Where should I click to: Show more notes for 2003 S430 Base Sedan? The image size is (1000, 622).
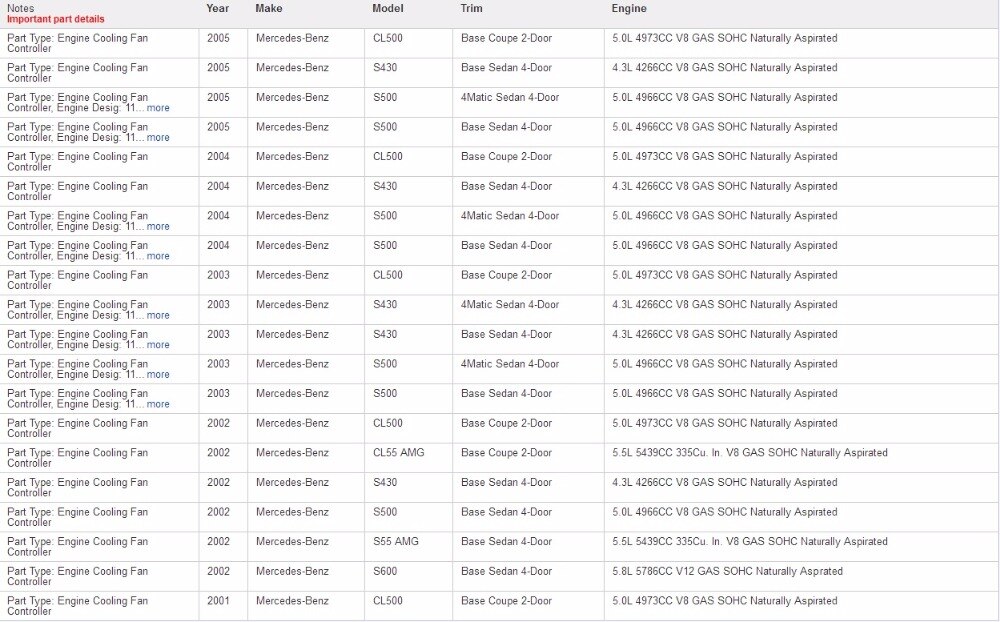(x=158, y=344)
